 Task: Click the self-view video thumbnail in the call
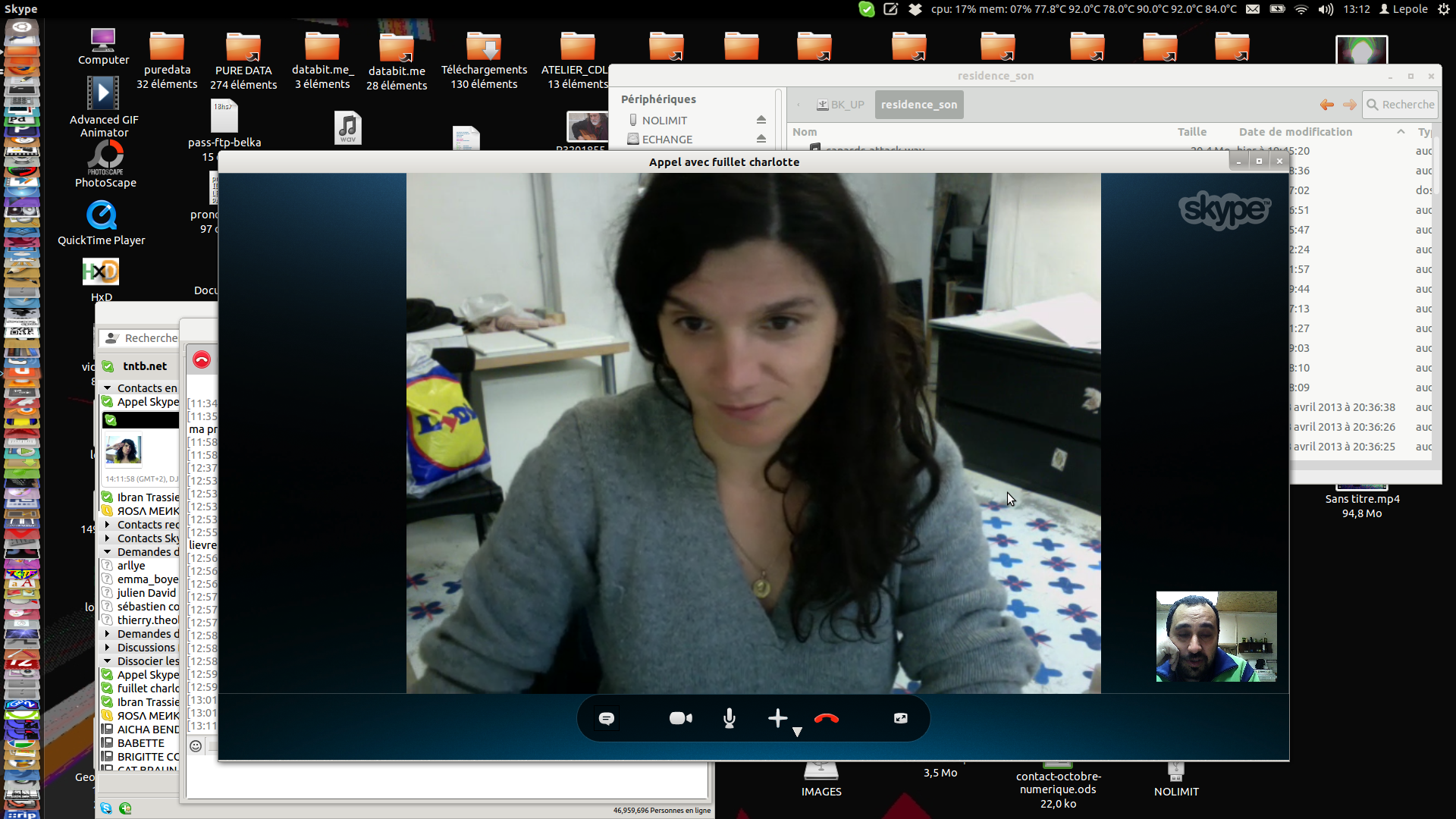1216,636
